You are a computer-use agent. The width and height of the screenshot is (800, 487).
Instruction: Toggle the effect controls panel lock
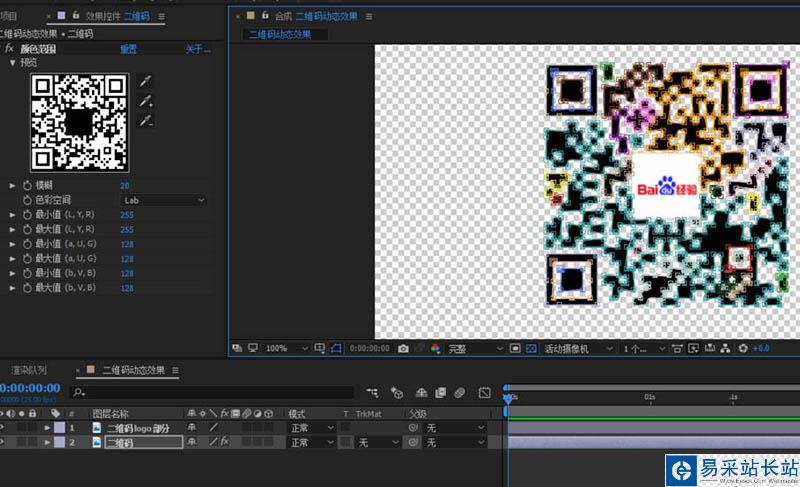pos(76,16)
